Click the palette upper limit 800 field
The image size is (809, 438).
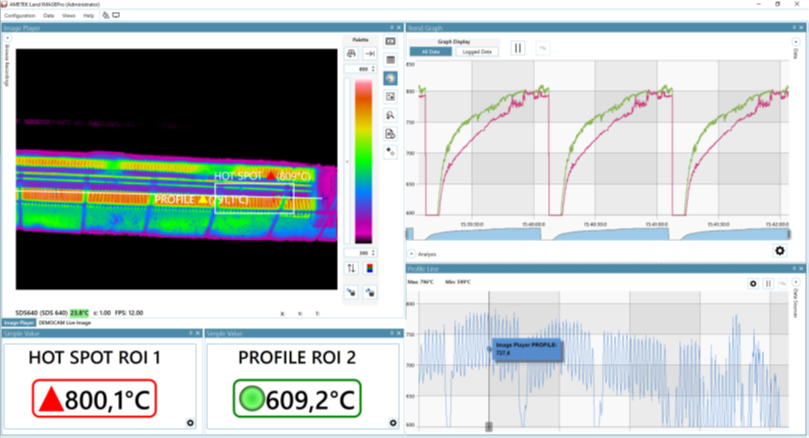coord(358,69)
